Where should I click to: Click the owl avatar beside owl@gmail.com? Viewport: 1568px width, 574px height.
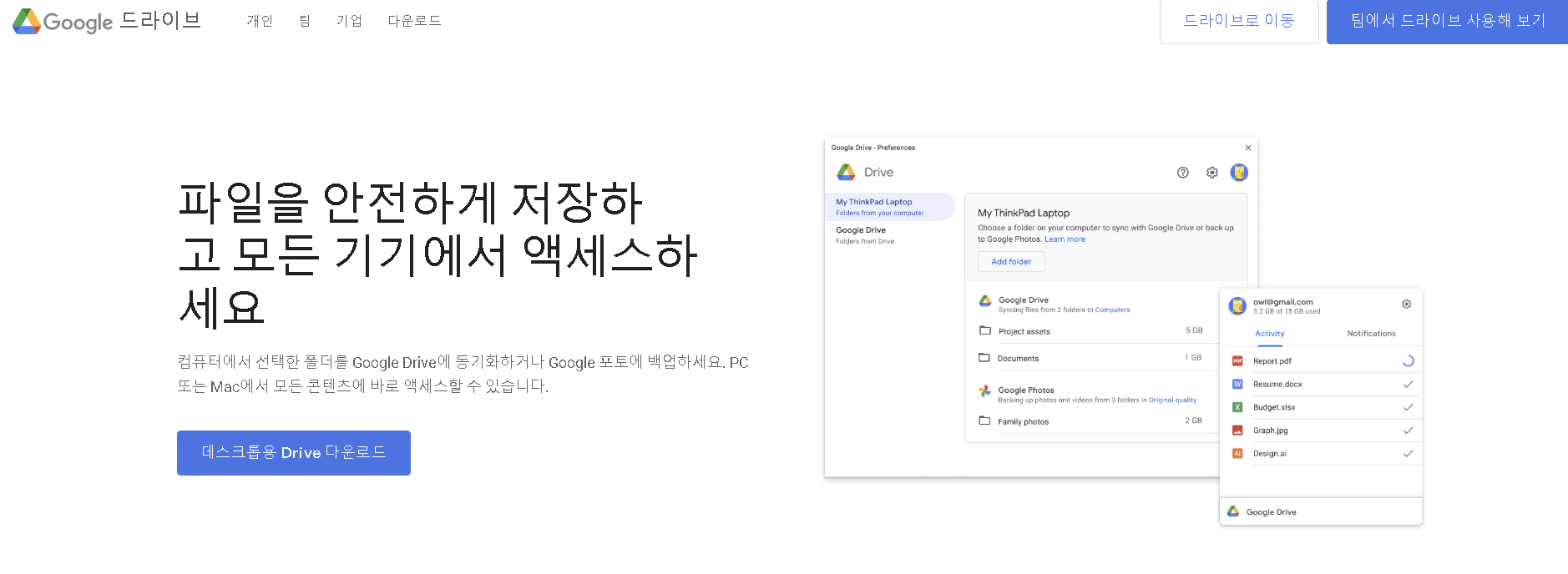click(1237, 306)
